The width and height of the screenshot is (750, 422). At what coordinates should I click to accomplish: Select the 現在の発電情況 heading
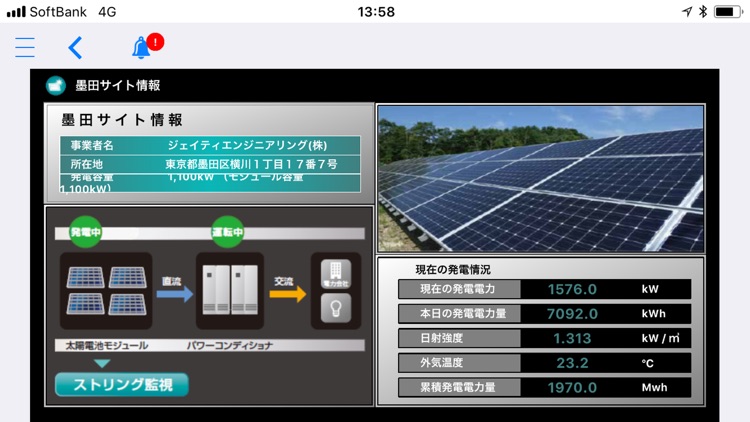(452, 269)
